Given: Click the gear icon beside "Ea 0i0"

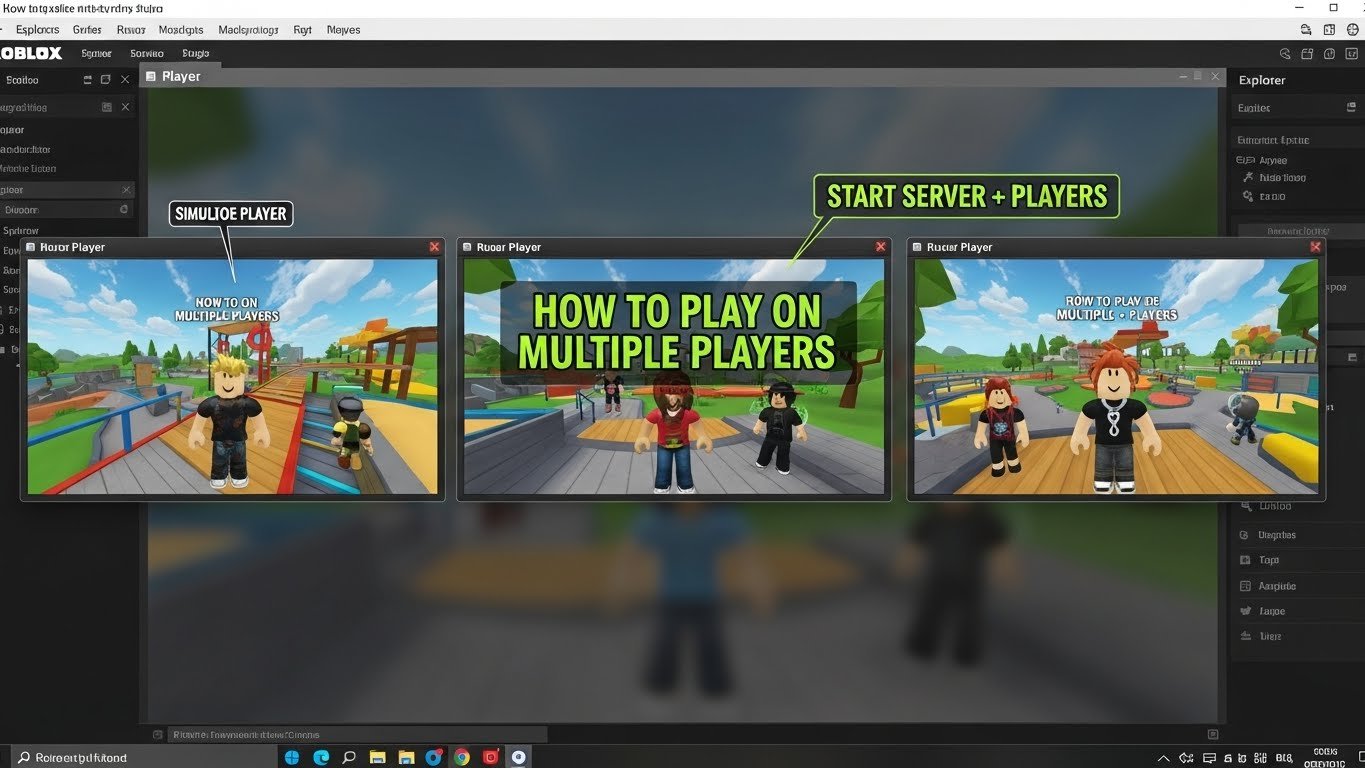Looking at the screenshot, I should tap(1247, 197).
